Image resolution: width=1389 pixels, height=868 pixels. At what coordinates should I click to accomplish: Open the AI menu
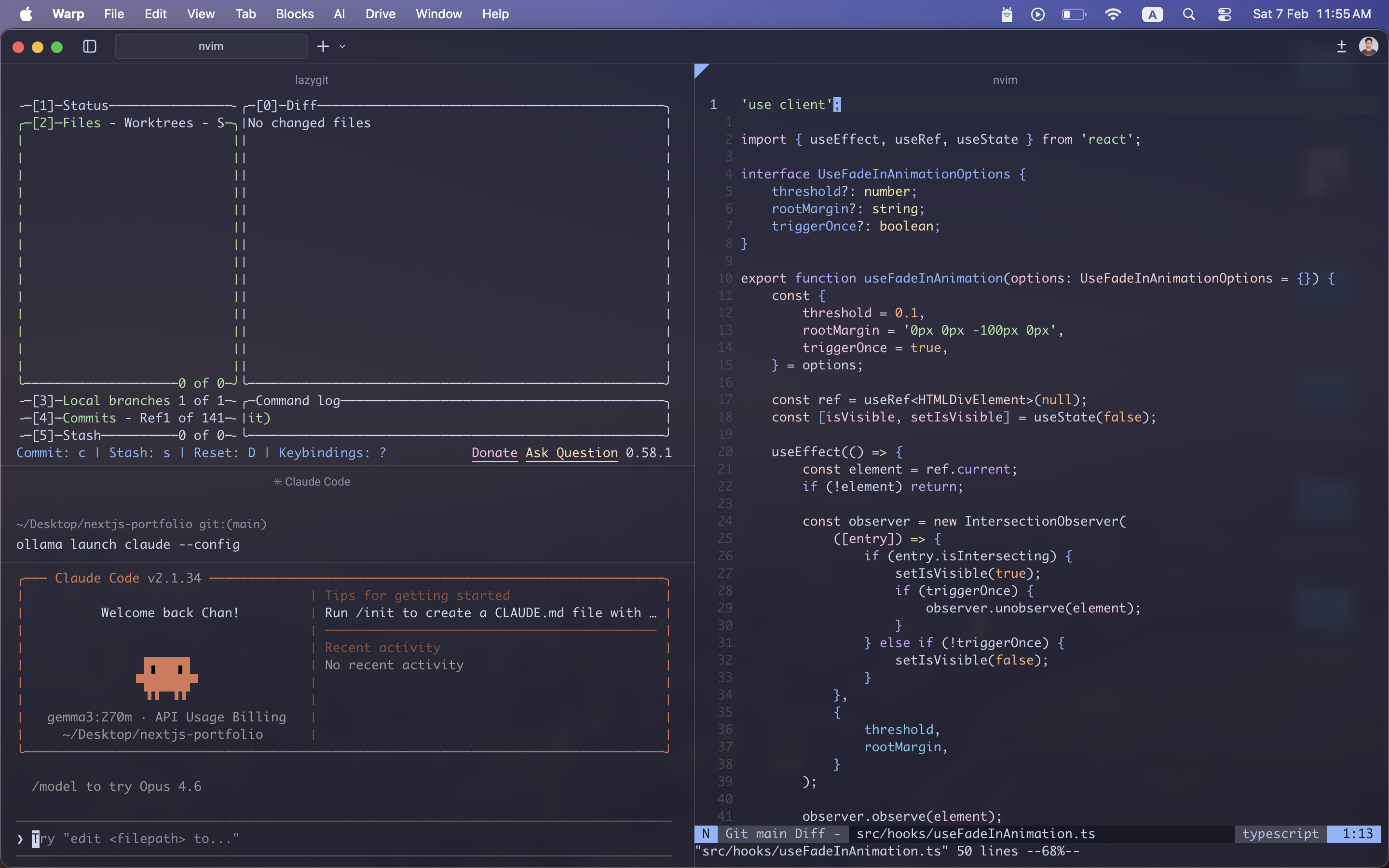pos(339,14)
